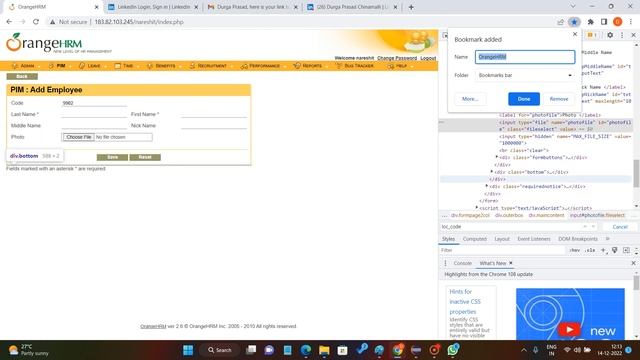This screenshot has width=640, height=360.
Task: Click the Chrome taskbar icon
Action: click(x=398, y=350)
